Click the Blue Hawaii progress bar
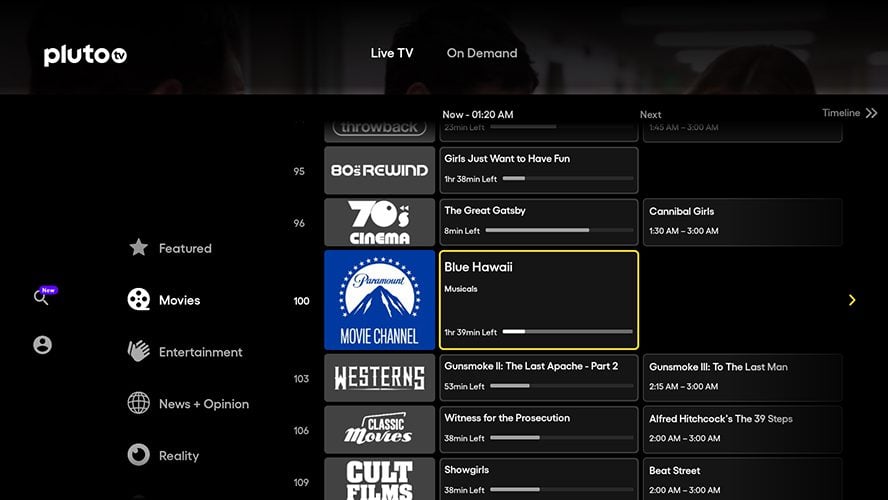Screen dimensions: 888x500 click(x=567, y=332)
